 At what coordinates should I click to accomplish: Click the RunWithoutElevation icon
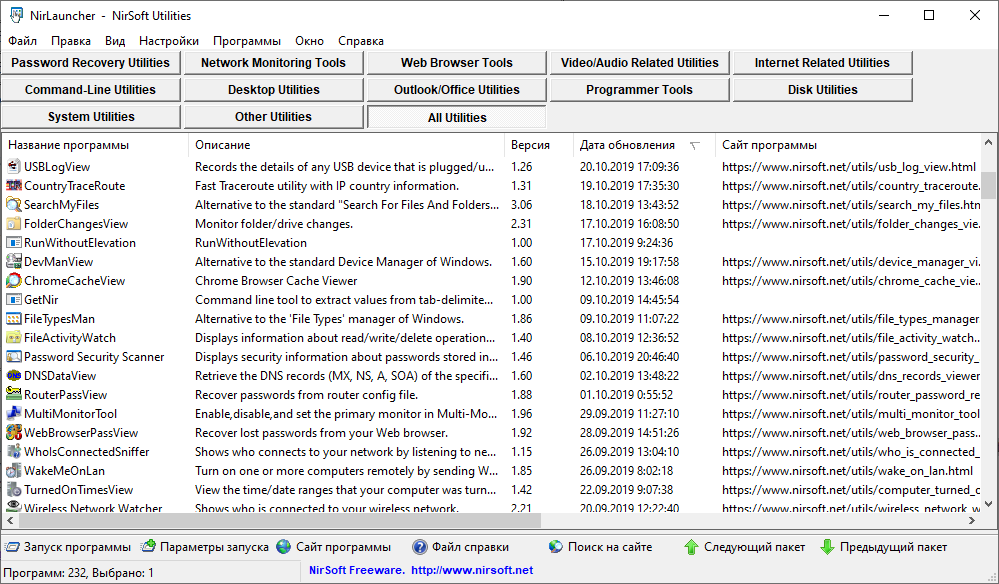pyautogui.click(x=13, y=243)
